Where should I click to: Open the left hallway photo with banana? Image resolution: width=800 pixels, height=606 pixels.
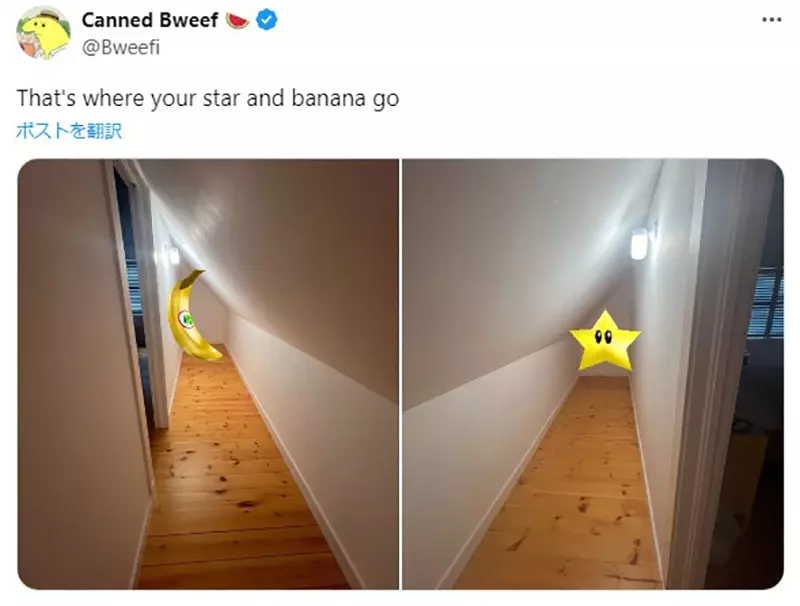coord(208,374)
